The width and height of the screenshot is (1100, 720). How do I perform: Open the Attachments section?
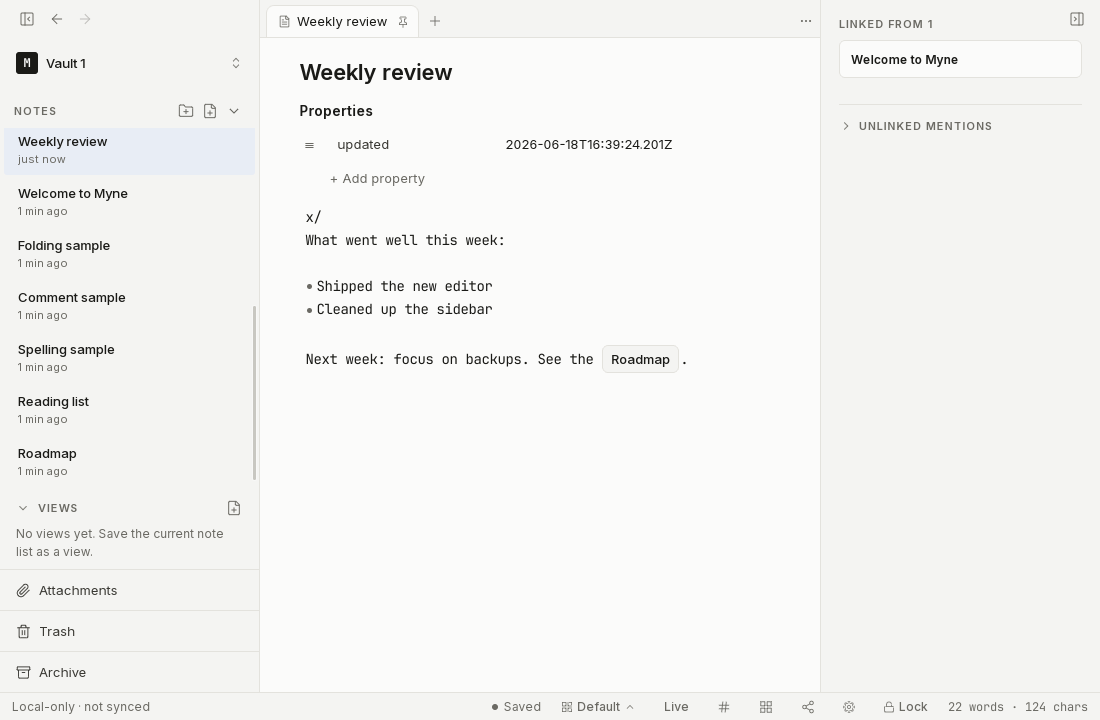pos(129,590)
